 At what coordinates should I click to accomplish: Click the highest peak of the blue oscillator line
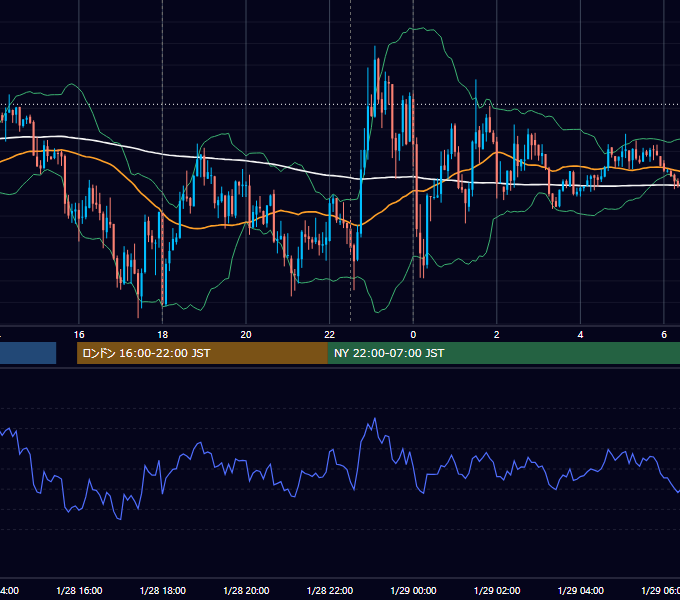click(x=375, y=419)
